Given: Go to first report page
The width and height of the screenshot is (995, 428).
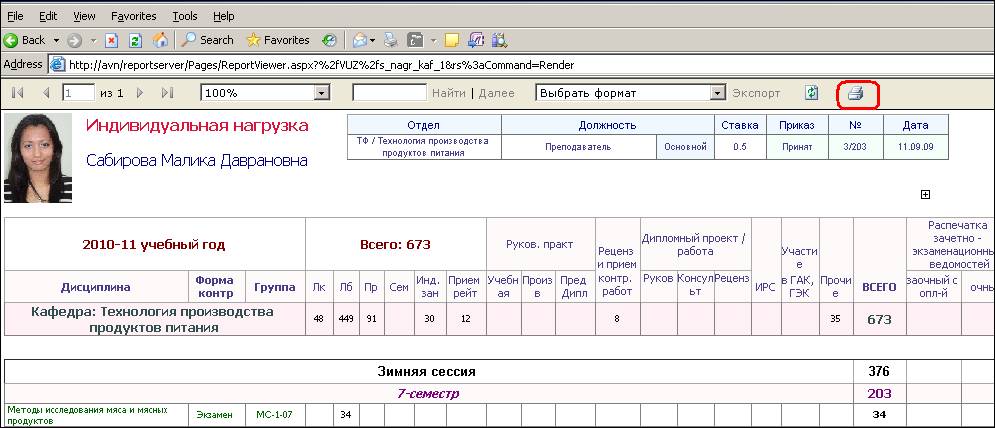Looking at the screenshot, I should click(18, 93).
